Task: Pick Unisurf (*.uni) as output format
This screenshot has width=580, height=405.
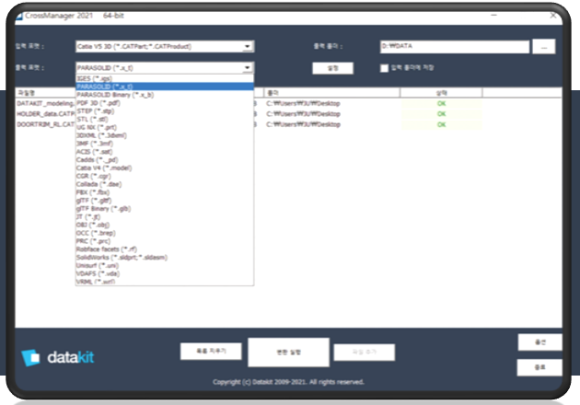Action: pyautogui.click(x=165, y=266)
